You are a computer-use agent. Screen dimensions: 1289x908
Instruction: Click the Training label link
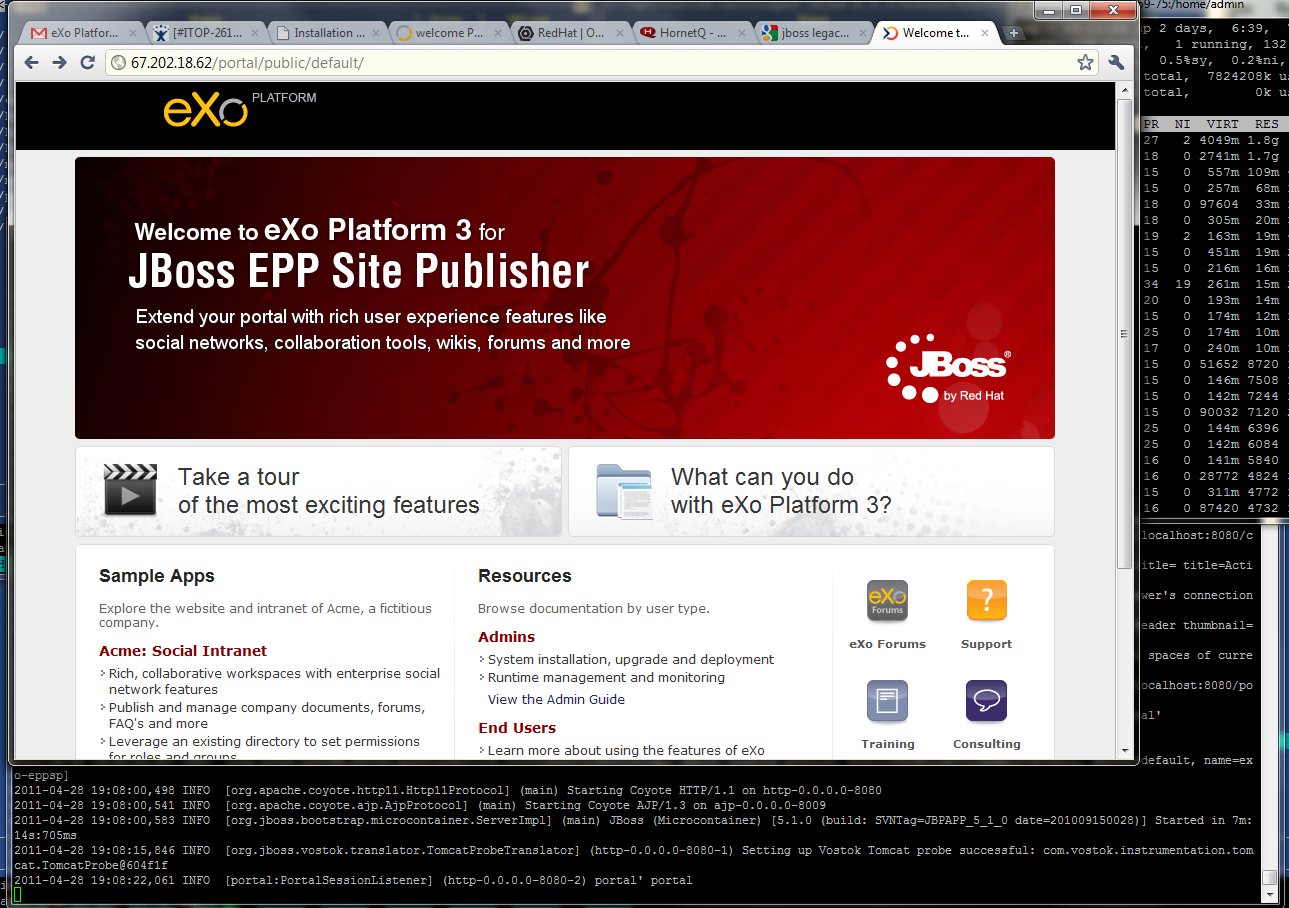[x=887, y=744]
